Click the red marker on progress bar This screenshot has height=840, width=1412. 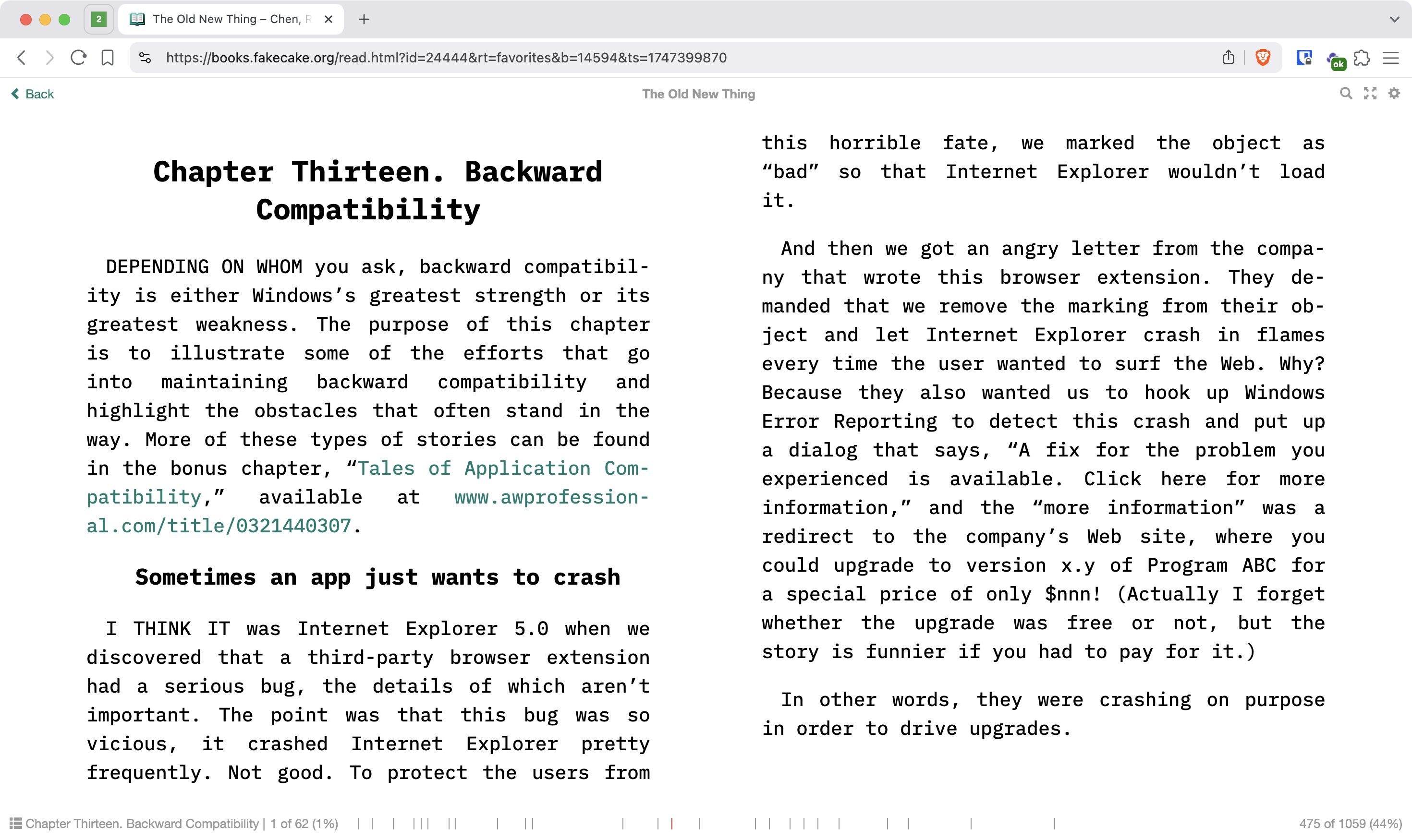tap(672, 823)
